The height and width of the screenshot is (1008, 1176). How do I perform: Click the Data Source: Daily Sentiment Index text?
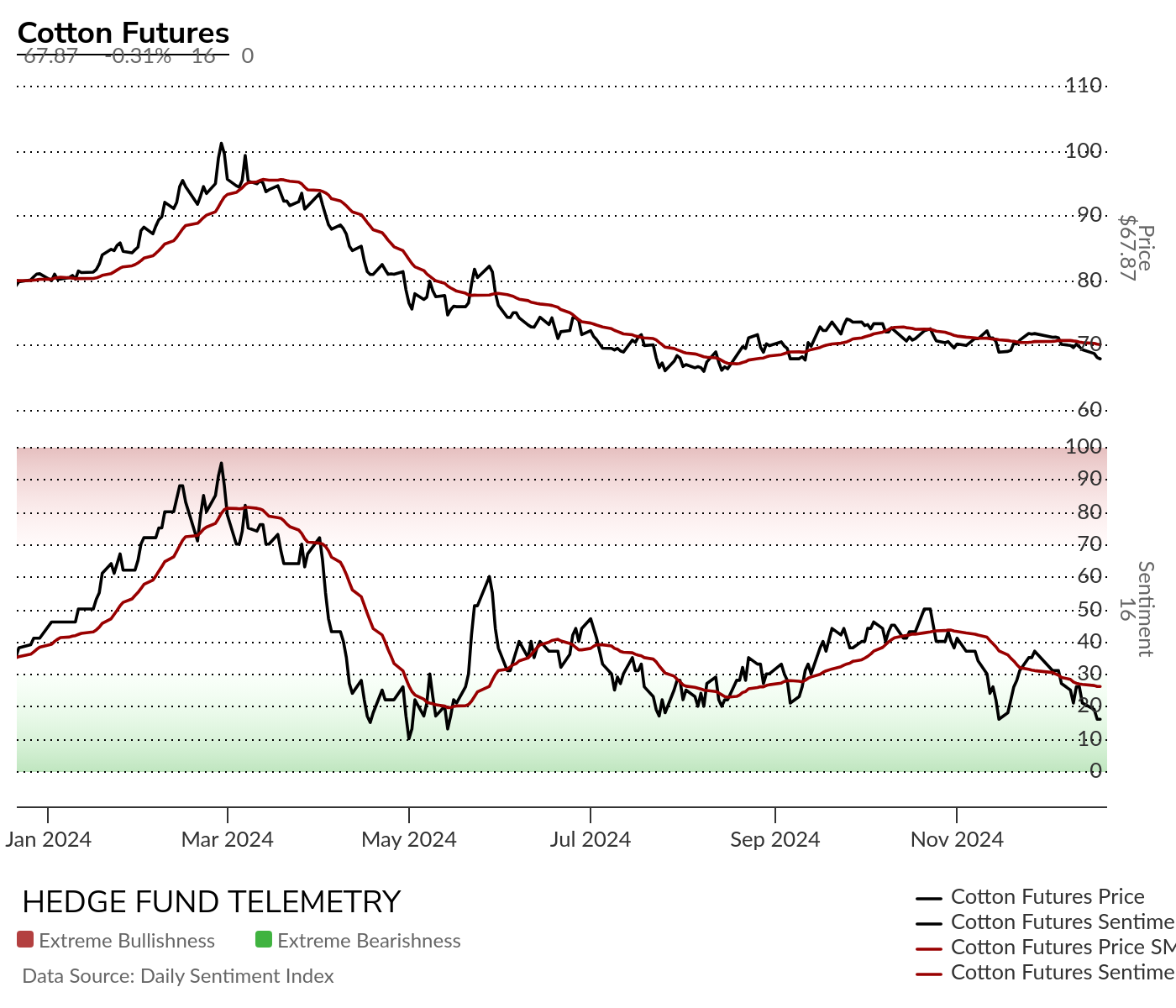coord(178,976)
